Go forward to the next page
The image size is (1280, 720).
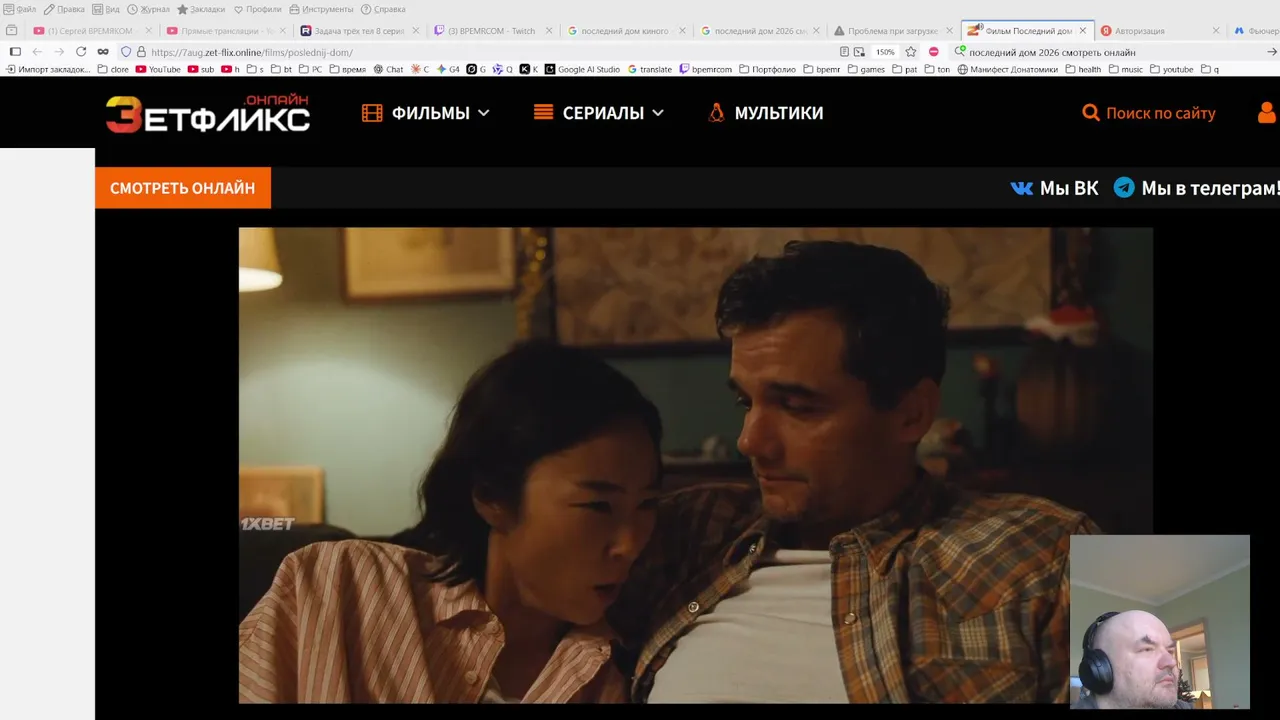(x=59, y=52)
